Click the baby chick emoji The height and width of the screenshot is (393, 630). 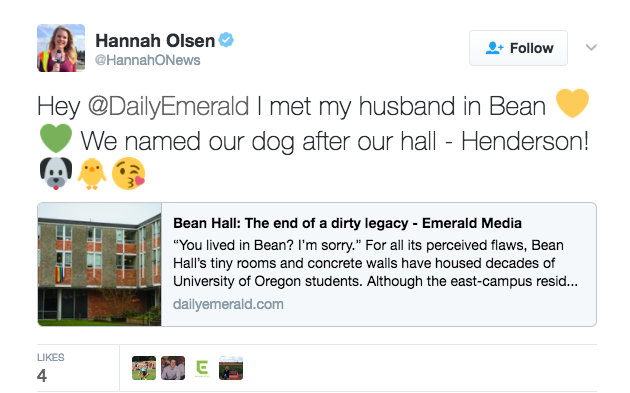point(92,173)
